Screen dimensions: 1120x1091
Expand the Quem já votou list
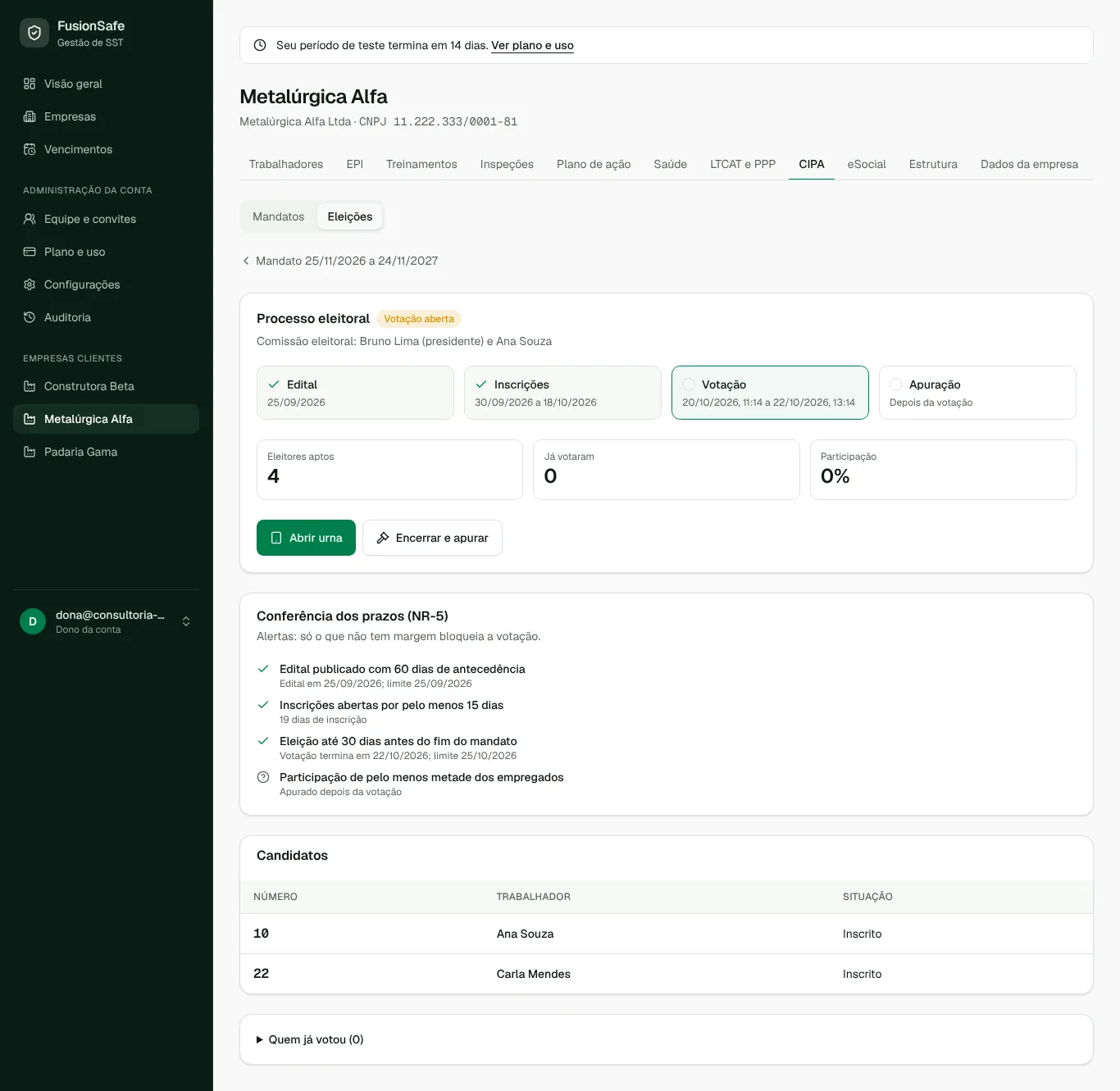click(310, 1039)
